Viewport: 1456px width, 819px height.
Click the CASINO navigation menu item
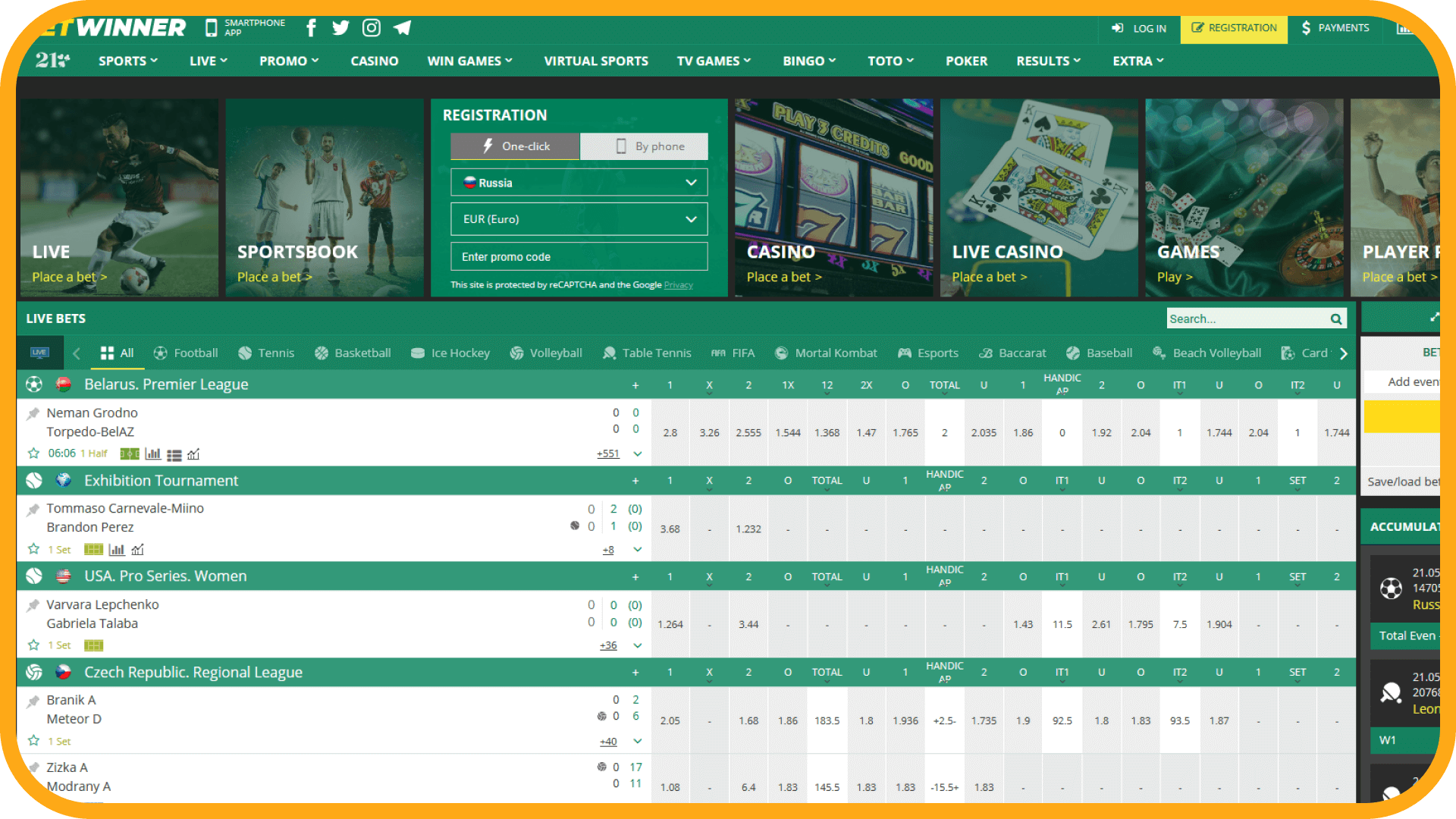[x=372, y=60]
